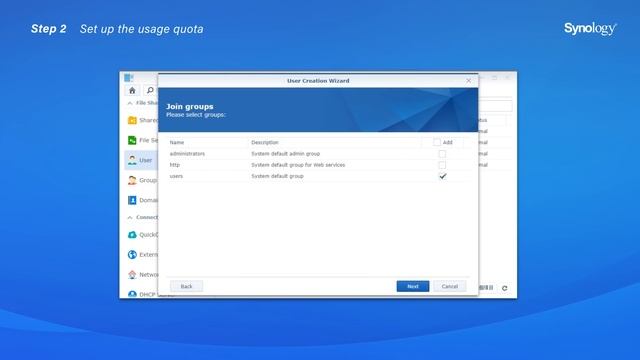Open the QuickConnect cloud icon

point(132,235)
